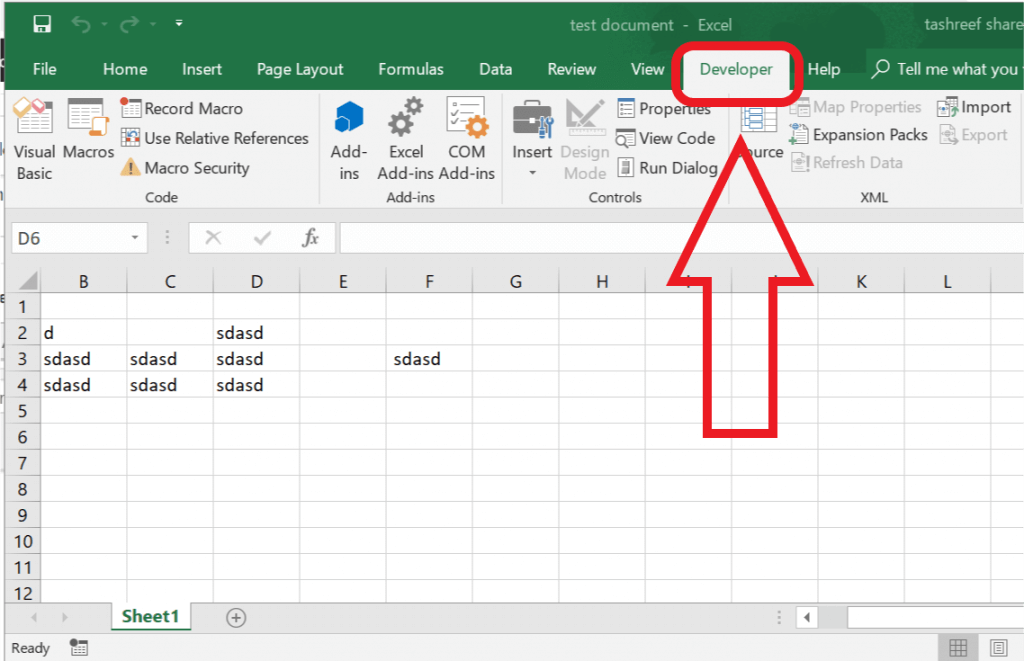Click the Cancel X in formula bar
1024x661 pixels.
click(x=213, y=238)
